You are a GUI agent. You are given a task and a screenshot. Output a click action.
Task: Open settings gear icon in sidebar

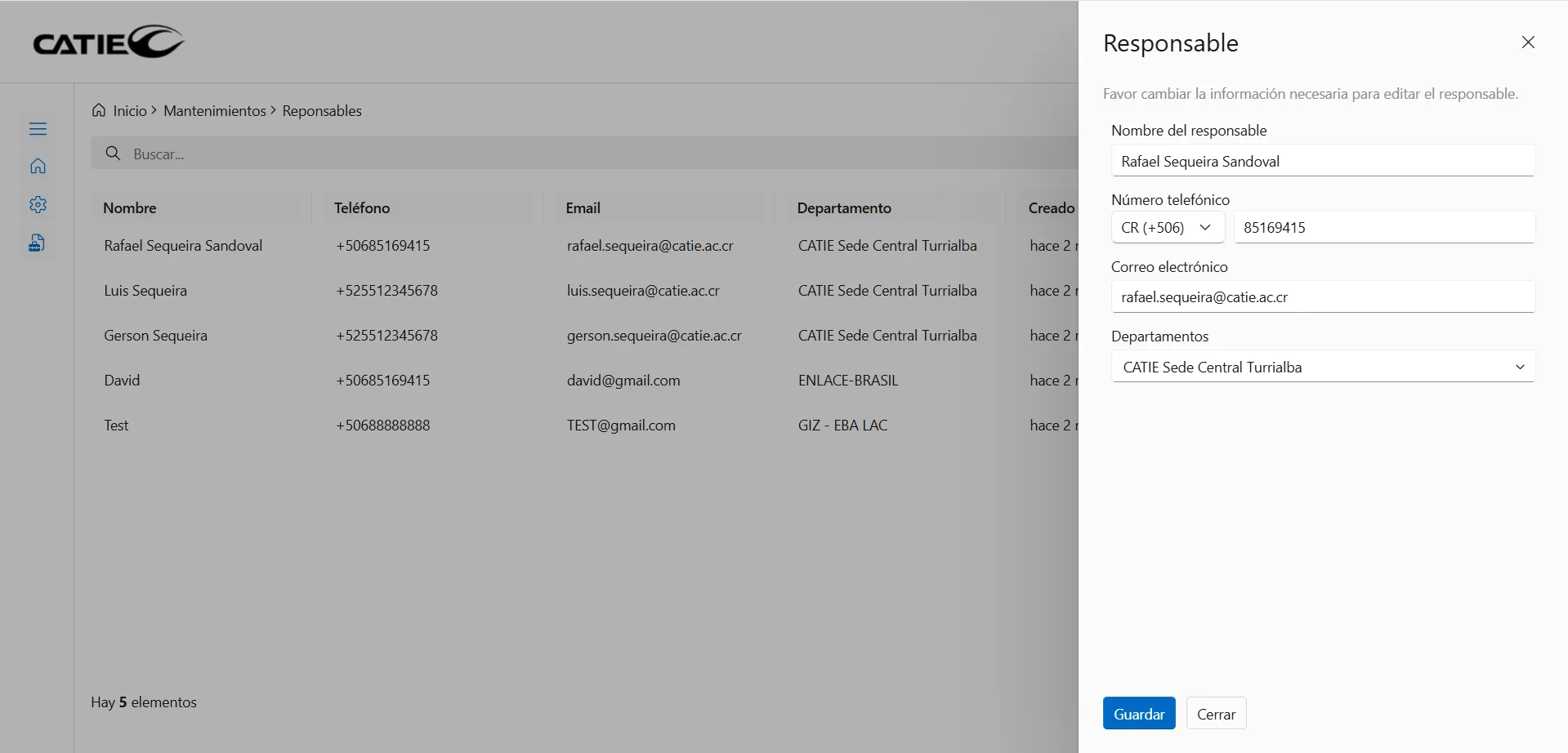(38, 205)
